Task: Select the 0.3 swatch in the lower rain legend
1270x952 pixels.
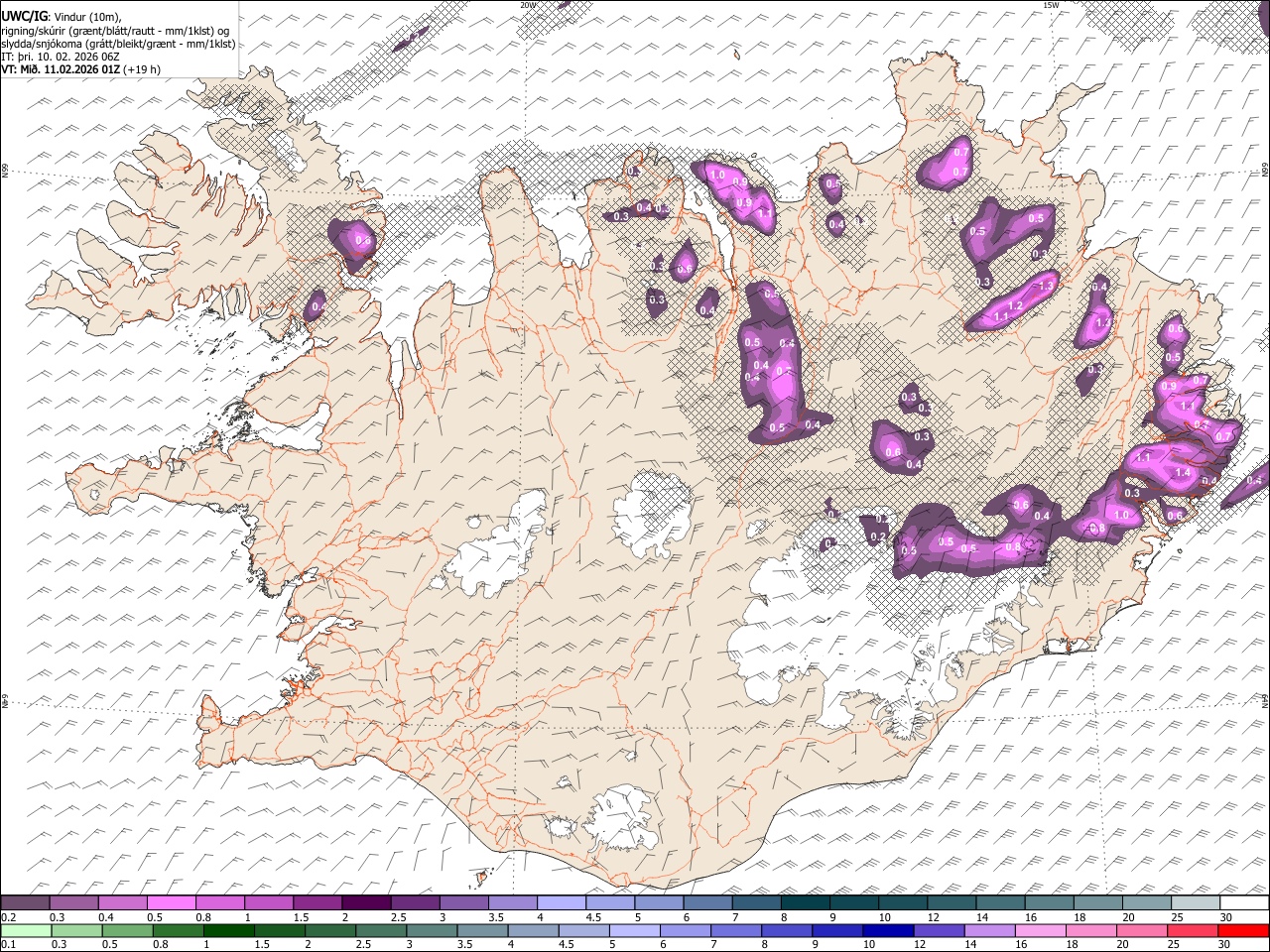Action: 76,931
